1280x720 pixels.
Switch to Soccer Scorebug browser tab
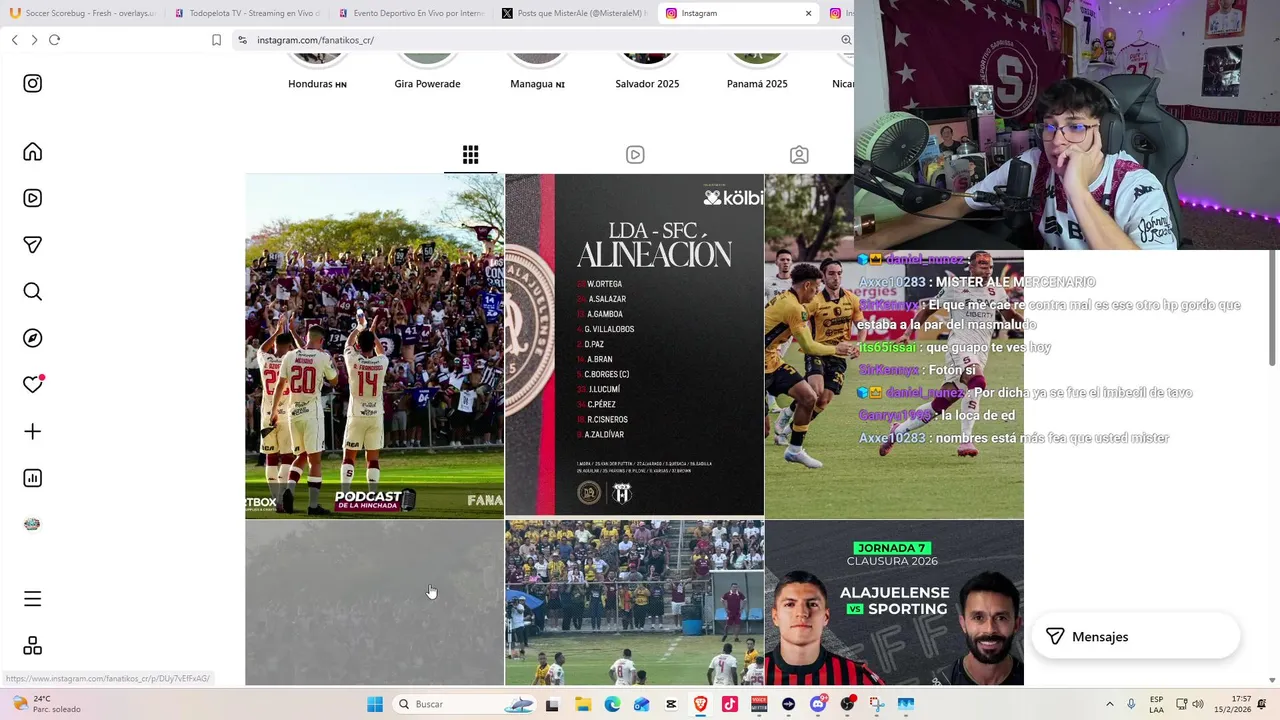(x=83, y=13)
